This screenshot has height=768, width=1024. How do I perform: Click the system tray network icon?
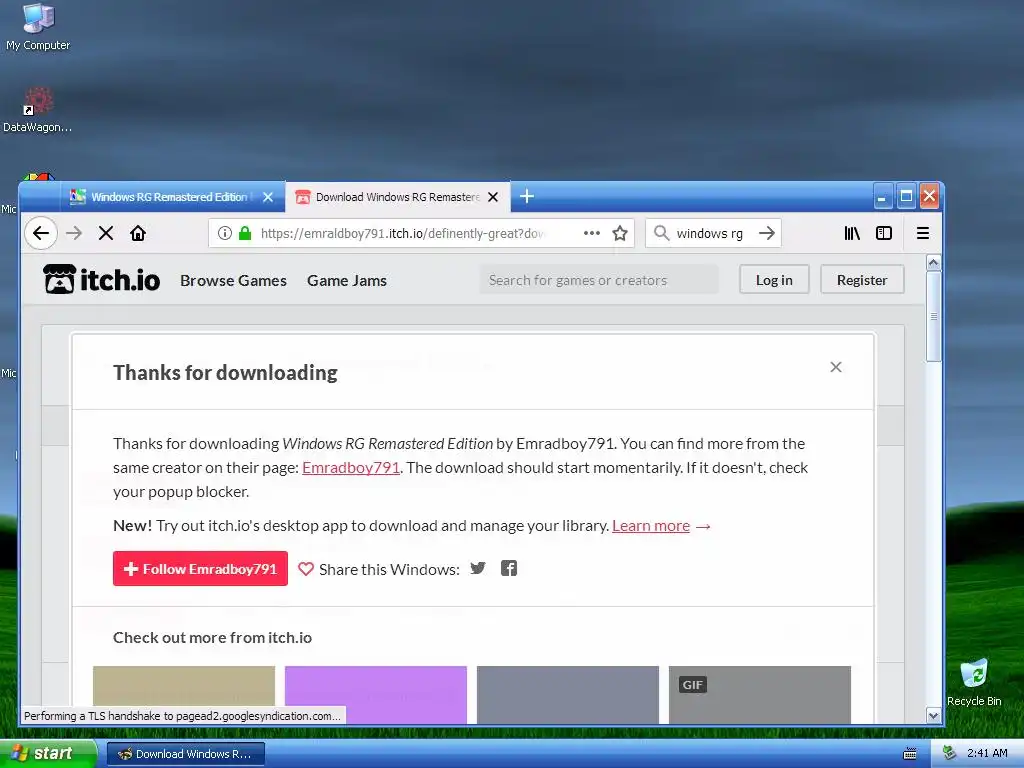point(950,754)
